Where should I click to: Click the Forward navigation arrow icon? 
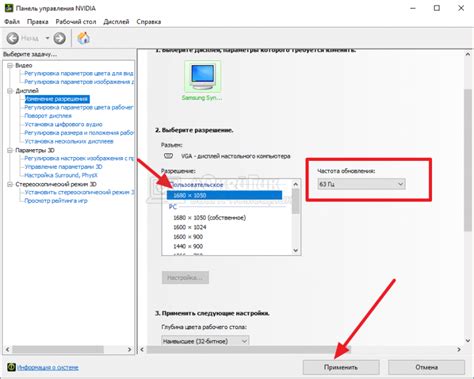tap(59, 38)
